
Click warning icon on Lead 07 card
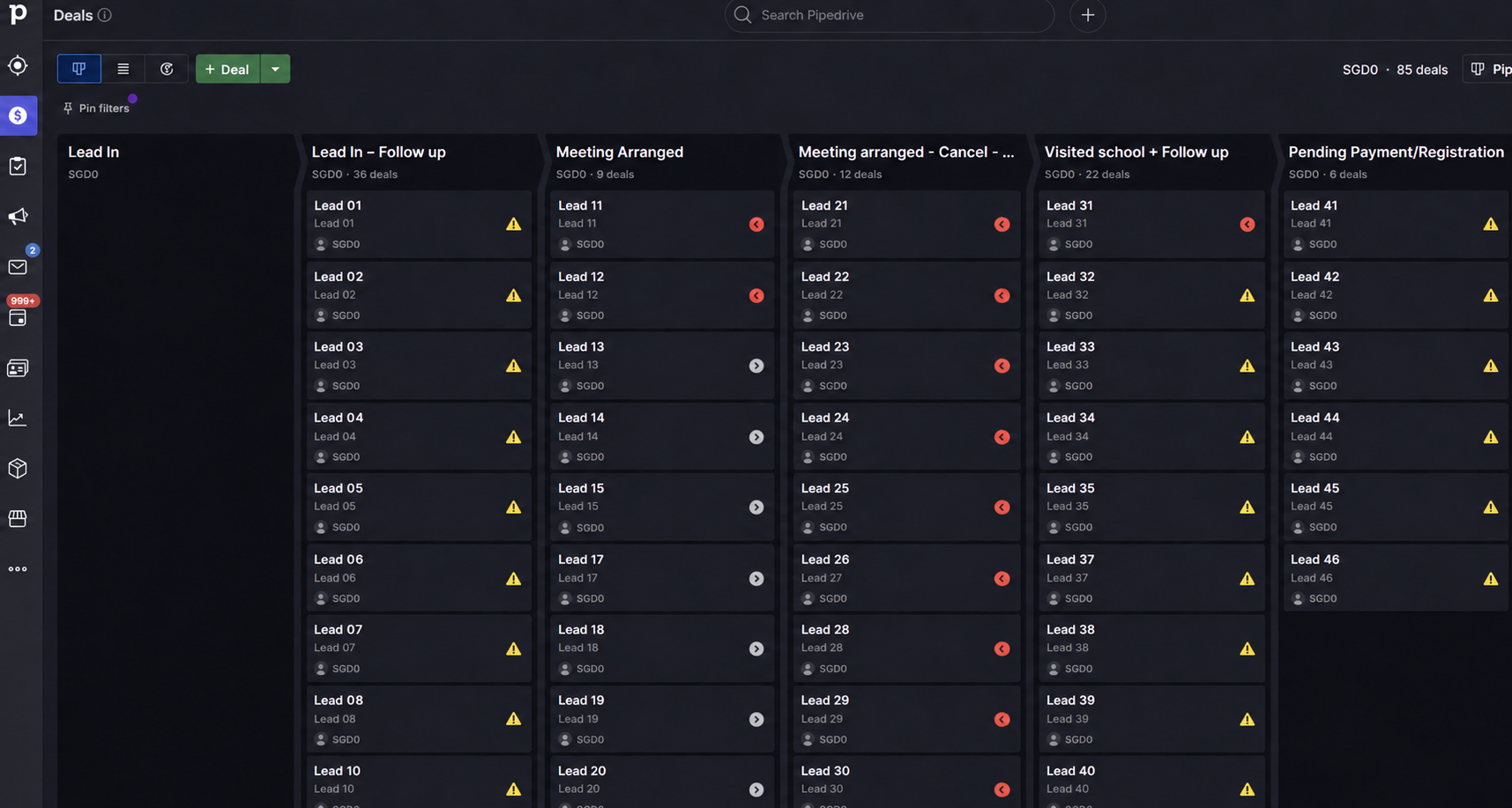(x=514, y=649)
